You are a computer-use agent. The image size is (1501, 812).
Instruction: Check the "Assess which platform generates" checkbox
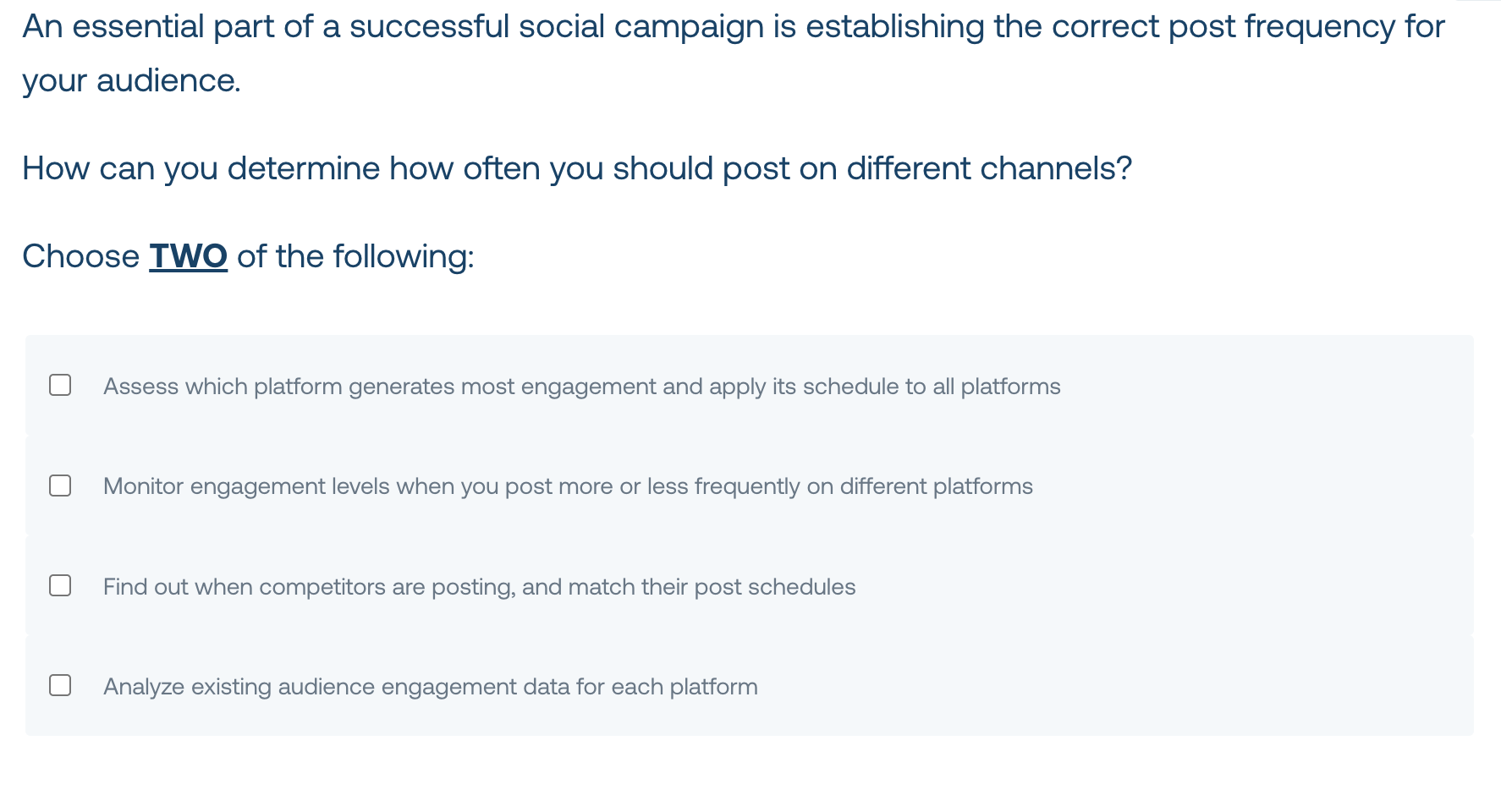coord(60,385)
